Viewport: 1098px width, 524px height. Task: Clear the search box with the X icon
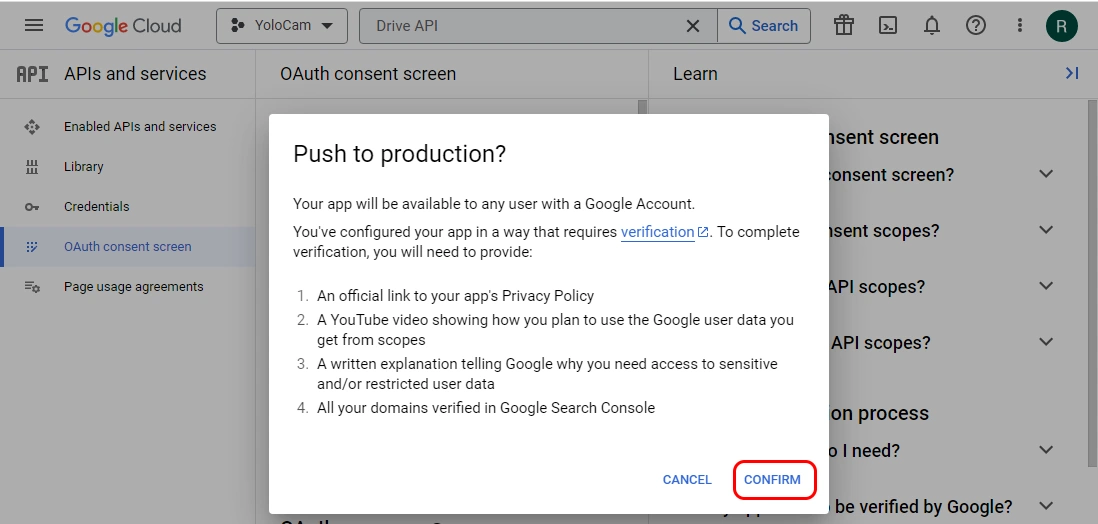pyautogui.click(x=693, y=26)
